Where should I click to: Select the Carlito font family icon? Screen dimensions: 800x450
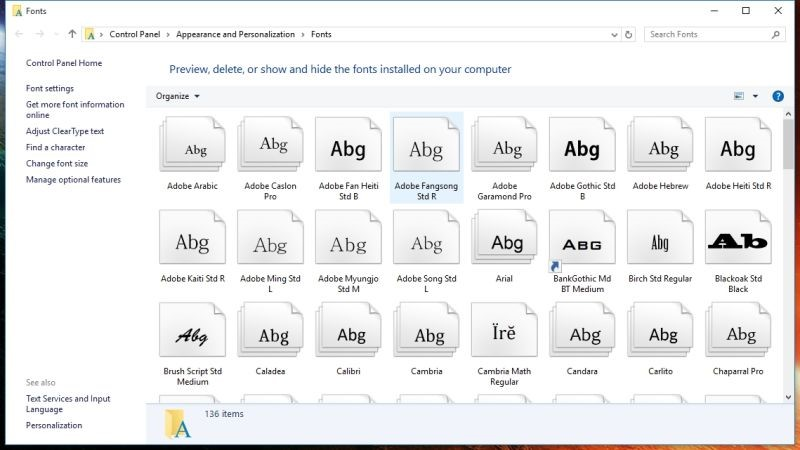coord(660,330)
